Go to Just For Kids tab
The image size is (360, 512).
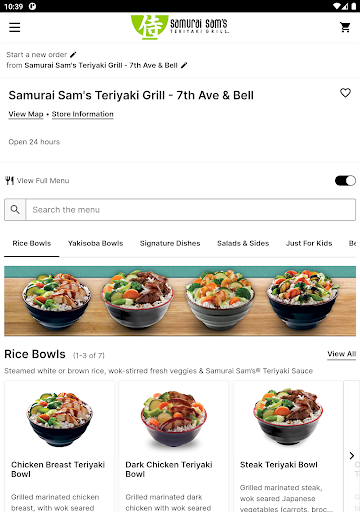coord(309,243)
